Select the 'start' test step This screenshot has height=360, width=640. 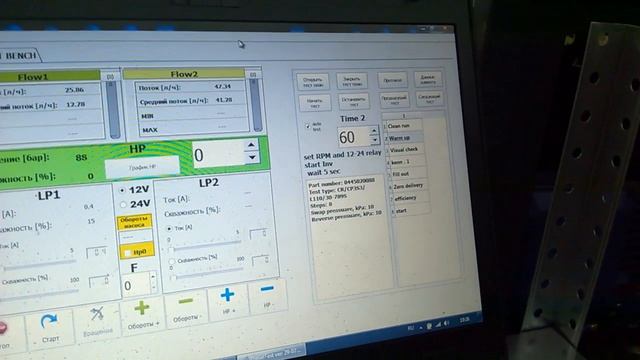(x=411, y=211)
